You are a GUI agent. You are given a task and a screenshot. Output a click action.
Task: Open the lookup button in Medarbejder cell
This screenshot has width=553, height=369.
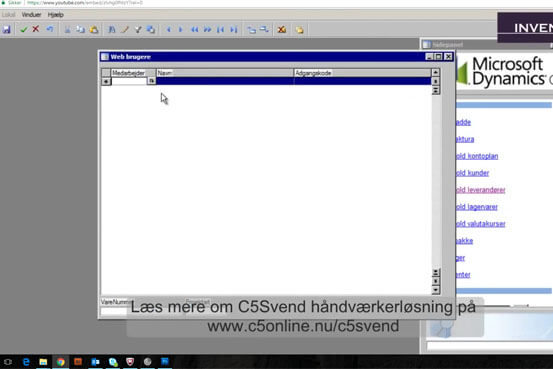[151, 81]
